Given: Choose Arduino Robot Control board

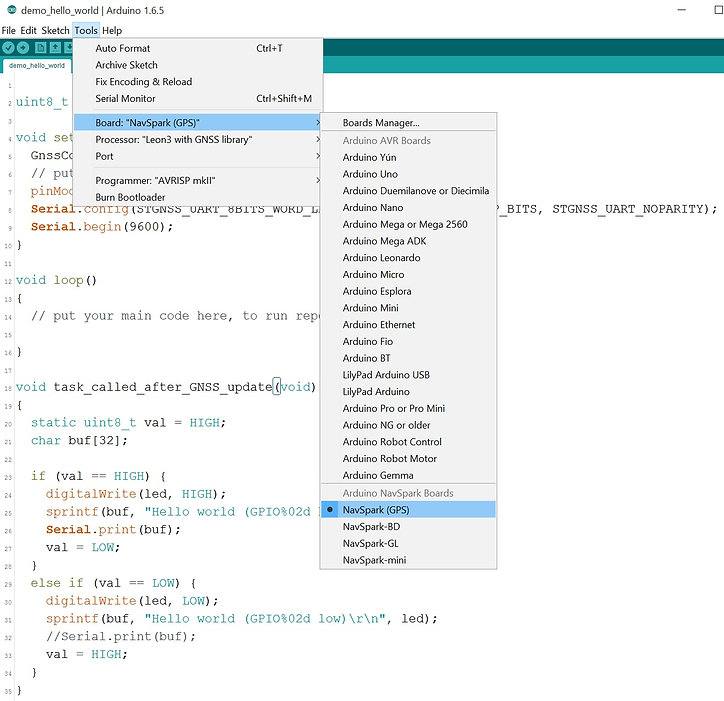Looking at the screenshot, I should click(x=408, y=442).
